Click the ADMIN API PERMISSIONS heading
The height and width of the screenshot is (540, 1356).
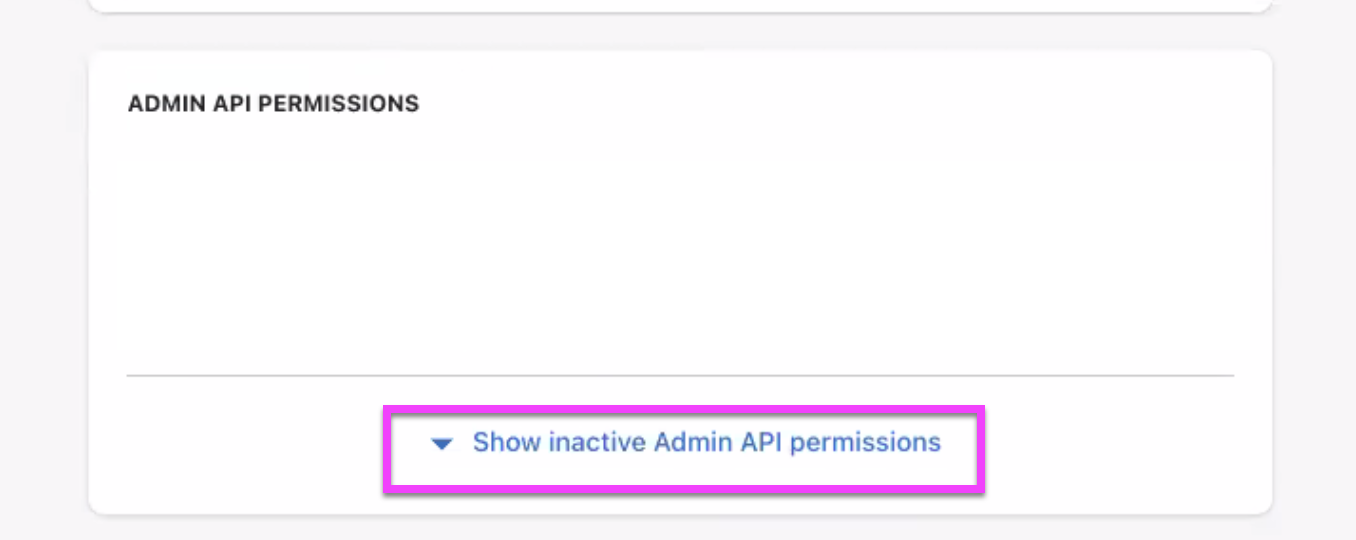coord(273,104)
